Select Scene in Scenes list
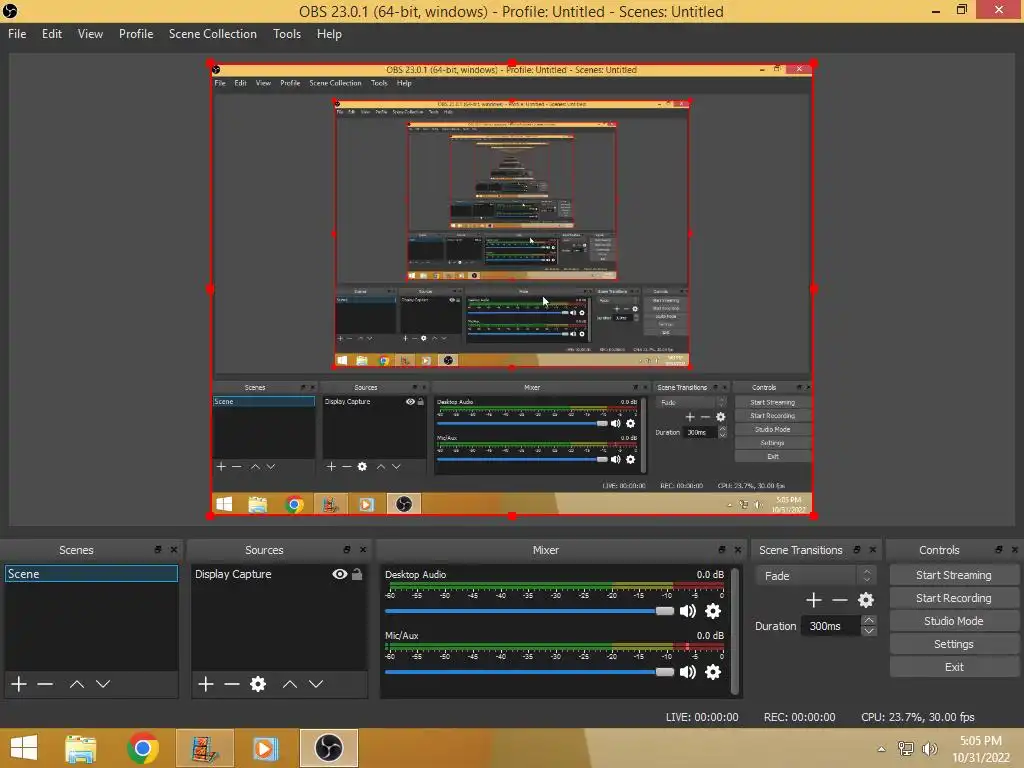 point(91,574)
